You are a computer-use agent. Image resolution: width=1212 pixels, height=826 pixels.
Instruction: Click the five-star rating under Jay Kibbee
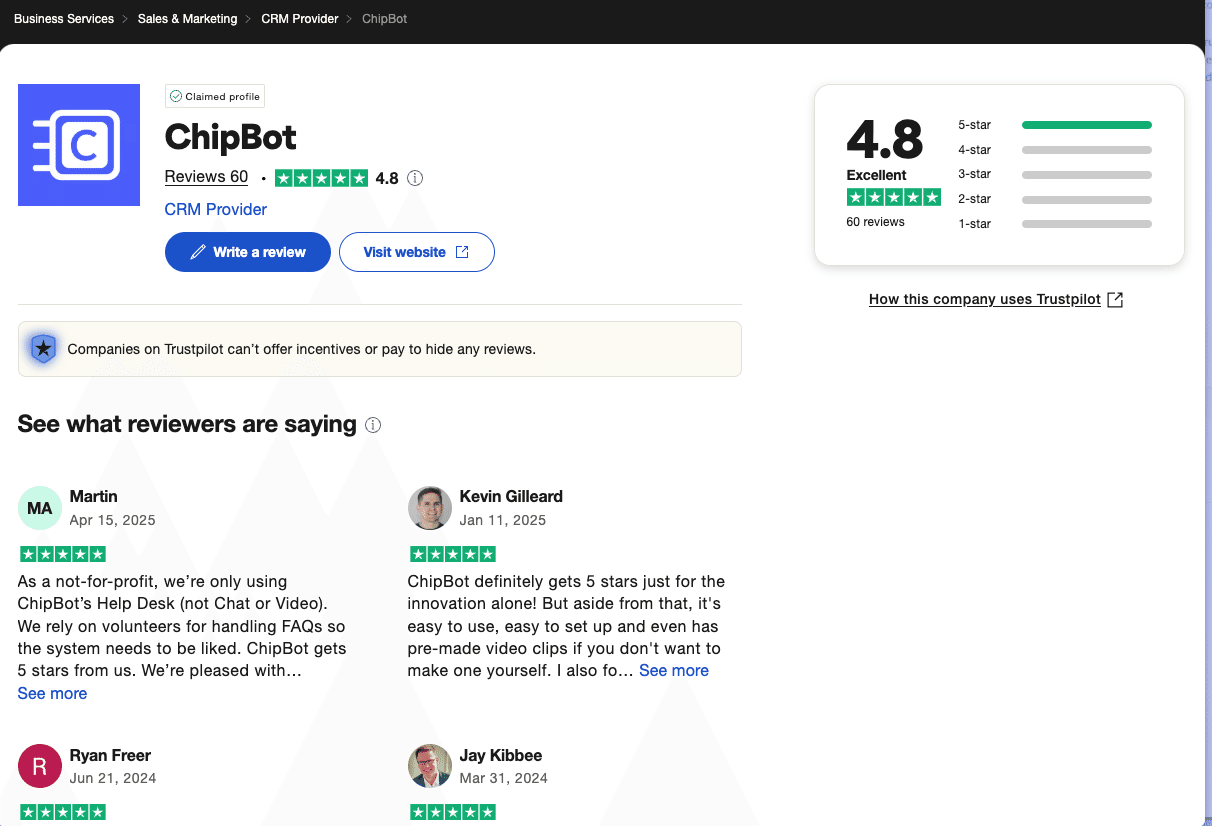452,812
